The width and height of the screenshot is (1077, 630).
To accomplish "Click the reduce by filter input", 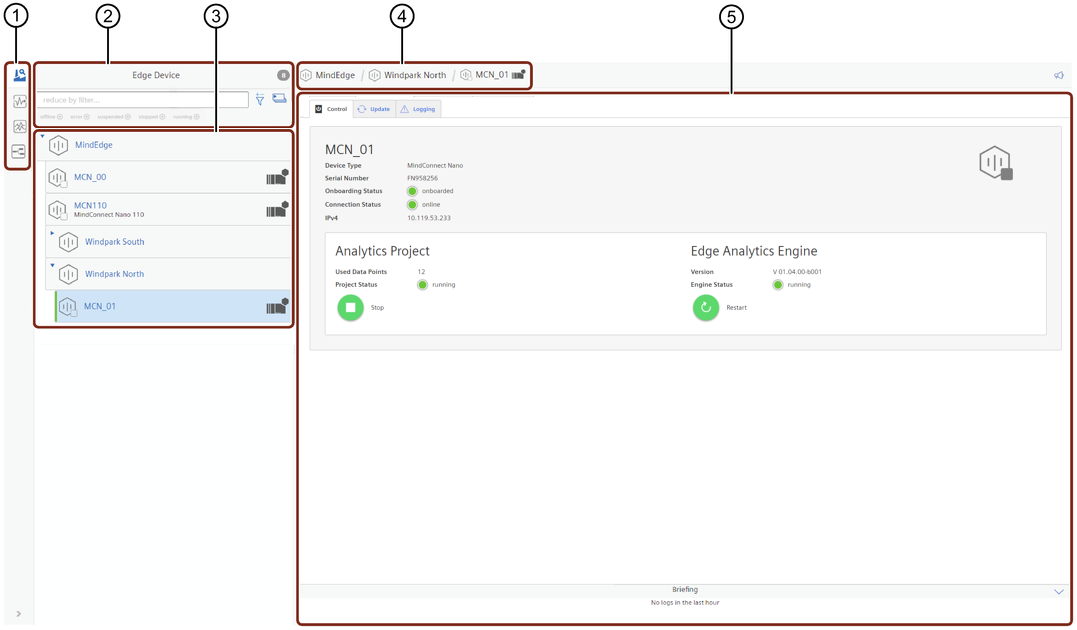I will (x=143, y=100).
